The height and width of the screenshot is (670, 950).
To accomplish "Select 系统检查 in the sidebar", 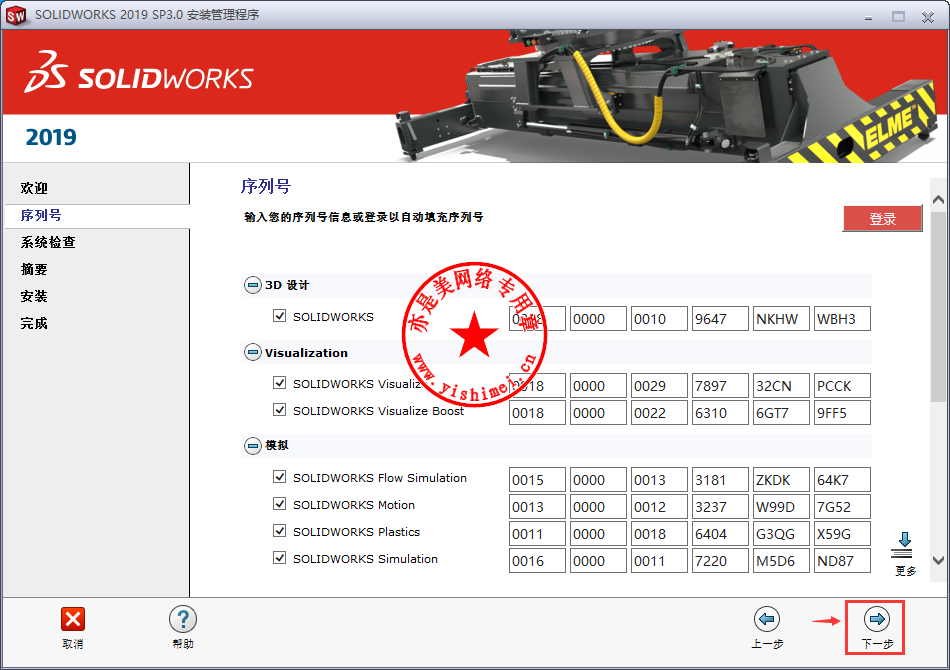I will (48, 242).
